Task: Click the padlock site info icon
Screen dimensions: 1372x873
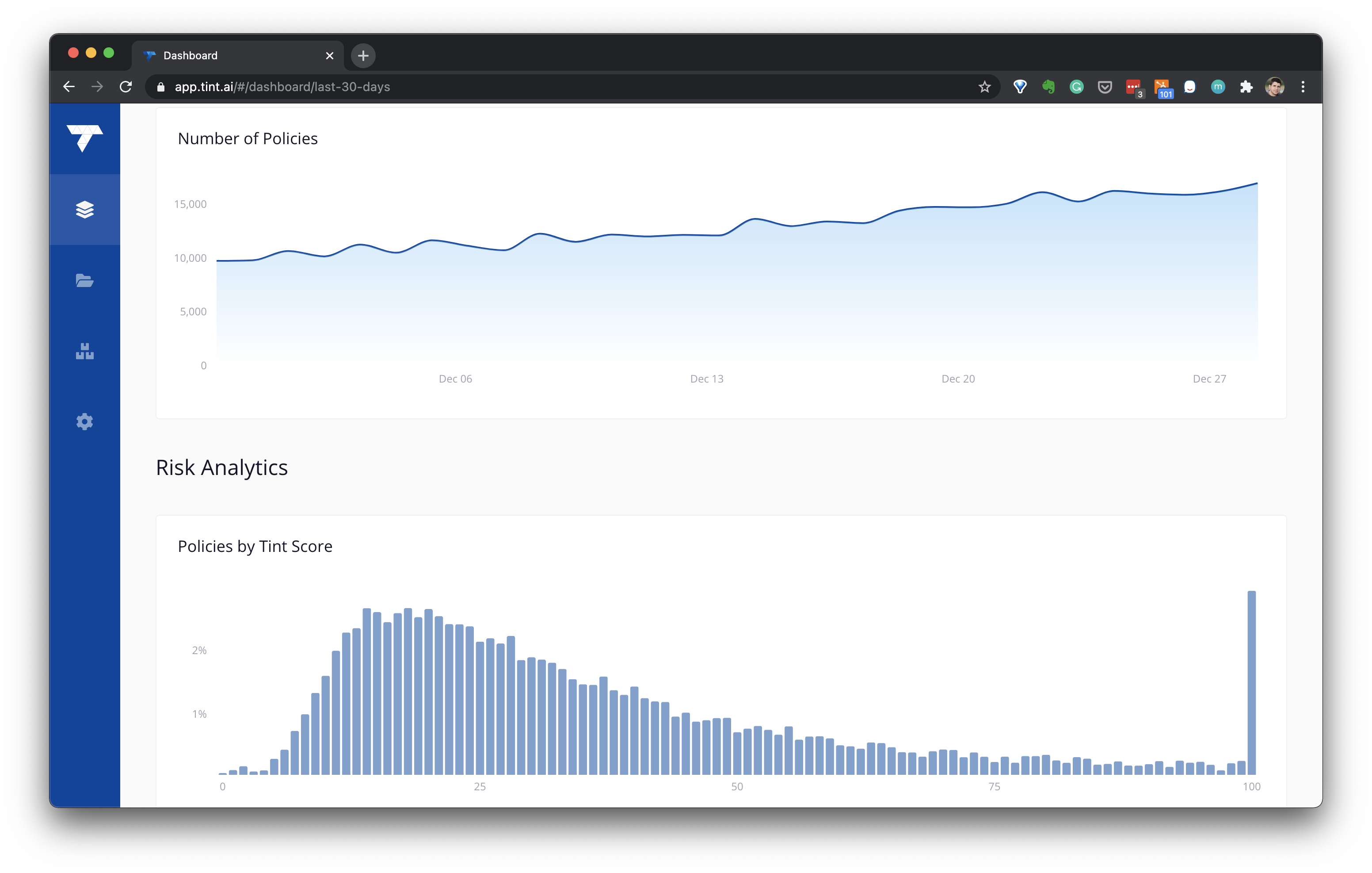Action: (161, 87)
